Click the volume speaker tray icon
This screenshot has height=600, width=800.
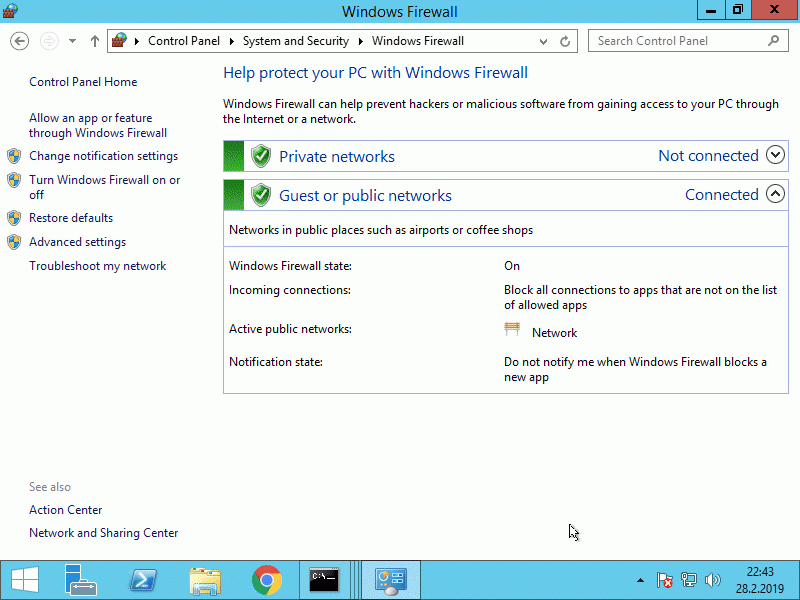713,580
